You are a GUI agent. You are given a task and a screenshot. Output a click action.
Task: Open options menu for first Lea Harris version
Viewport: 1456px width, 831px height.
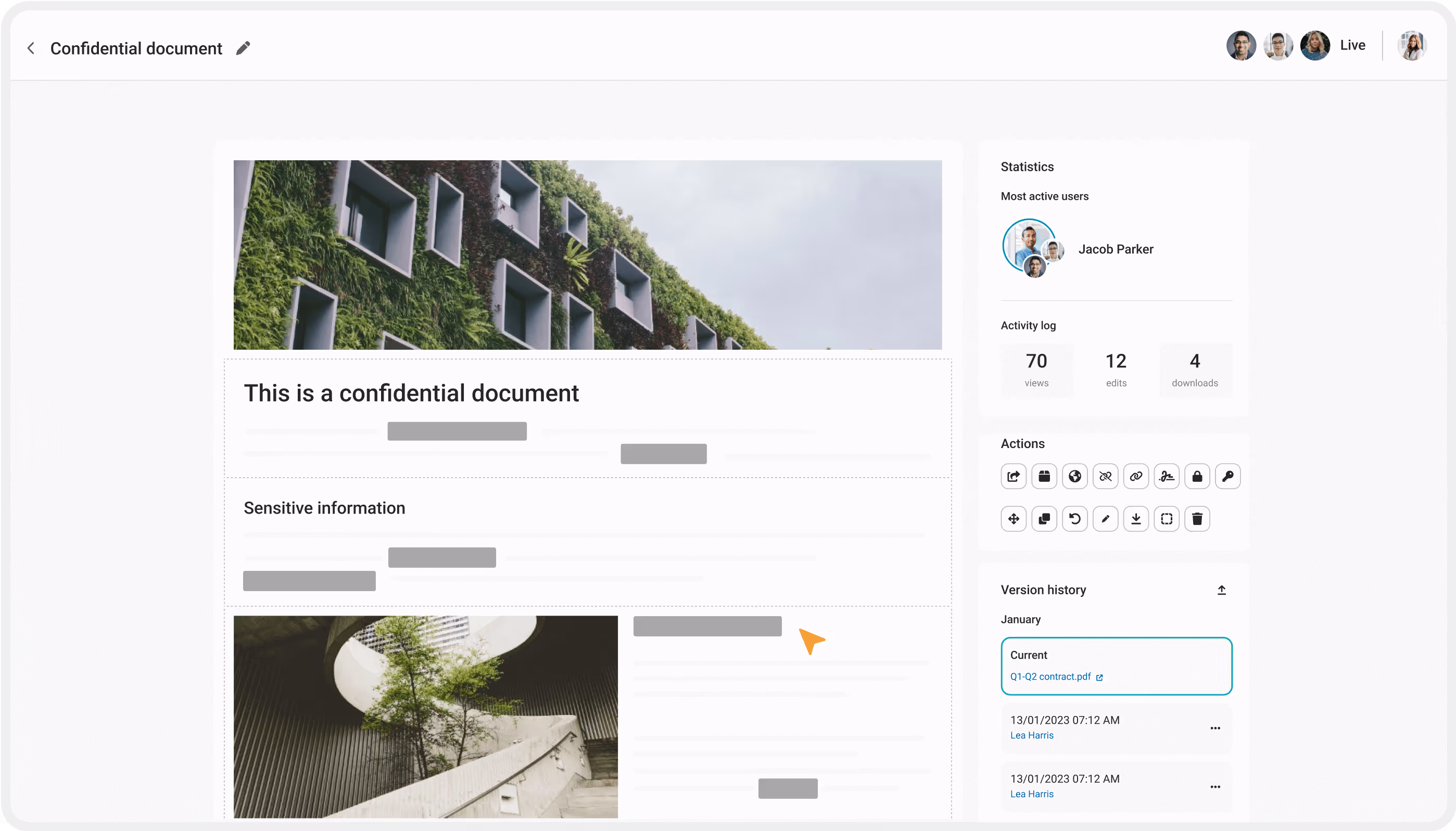pos(1215,728)
